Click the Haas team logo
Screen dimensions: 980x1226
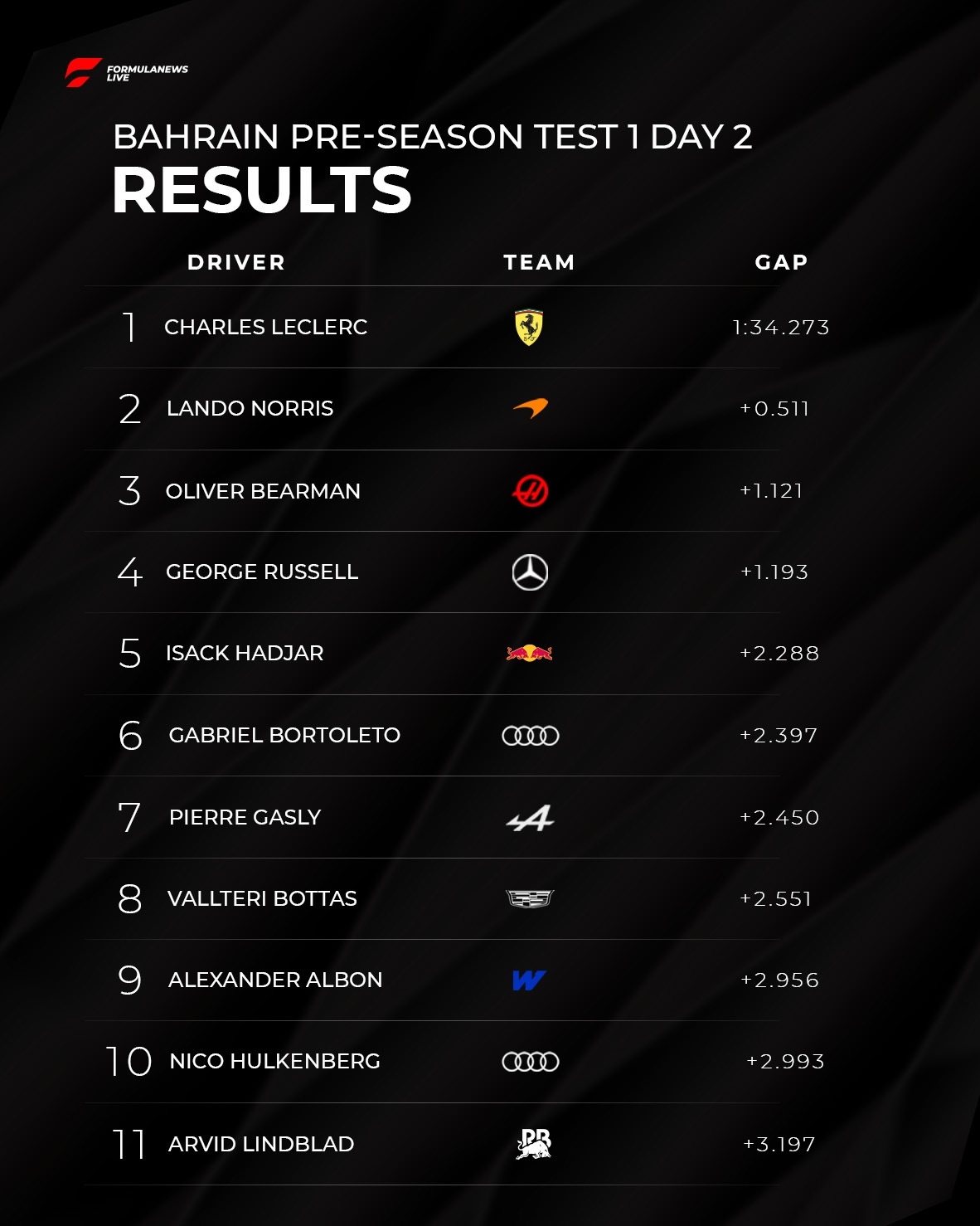(x=530, y=491)
